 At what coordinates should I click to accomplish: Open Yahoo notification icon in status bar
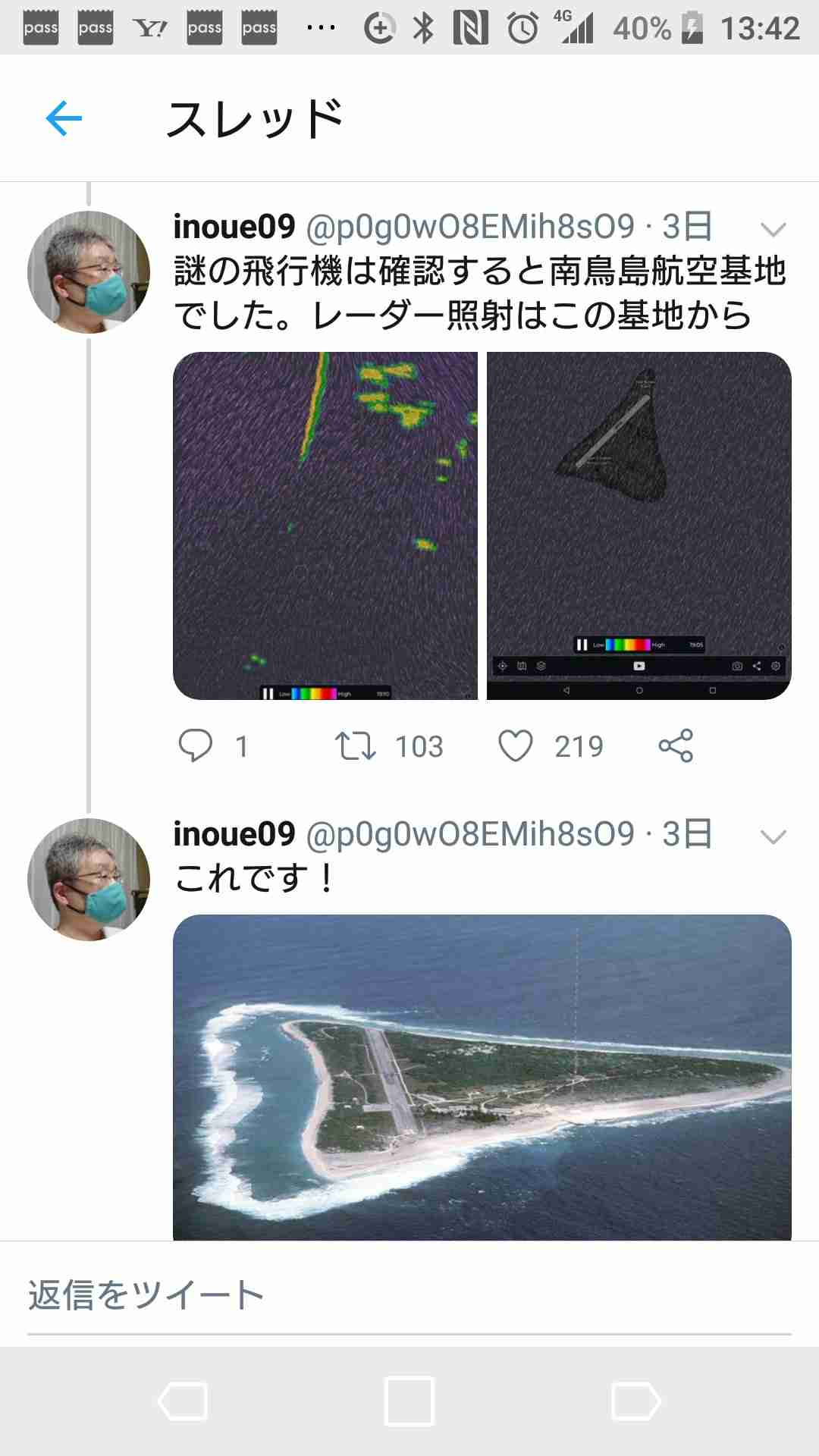tap(150, 28)
